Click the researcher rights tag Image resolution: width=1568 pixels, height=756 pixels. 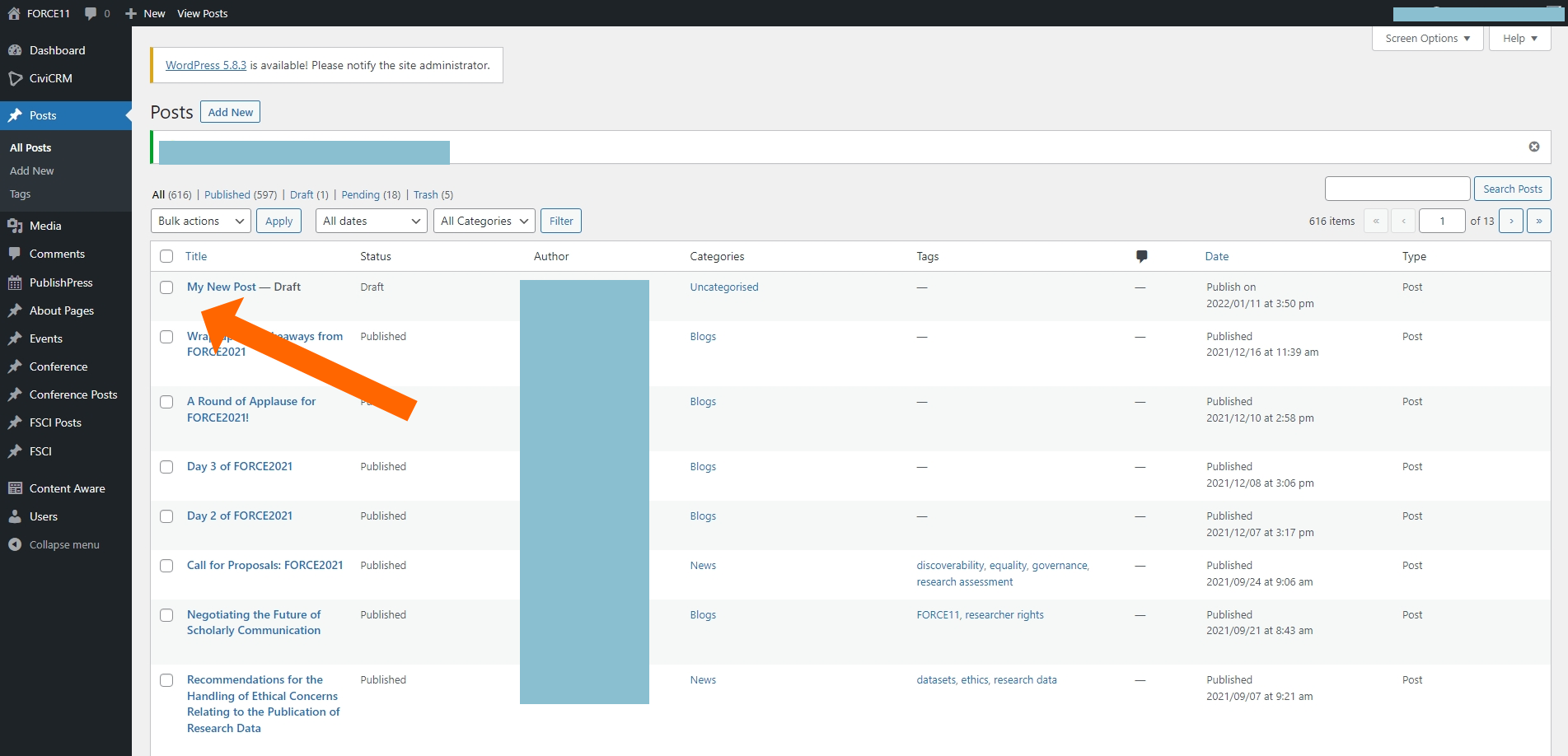click(1004, 614)
